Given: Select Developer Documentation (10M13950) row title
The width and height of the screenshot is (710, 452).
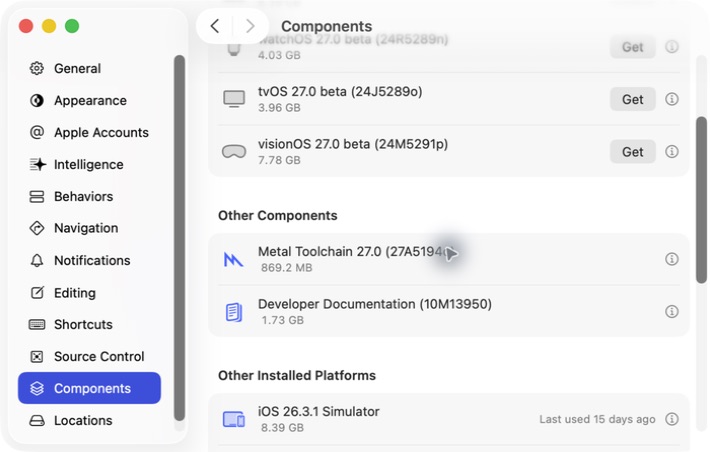Looking at the screenshot, I should point(375,304).
